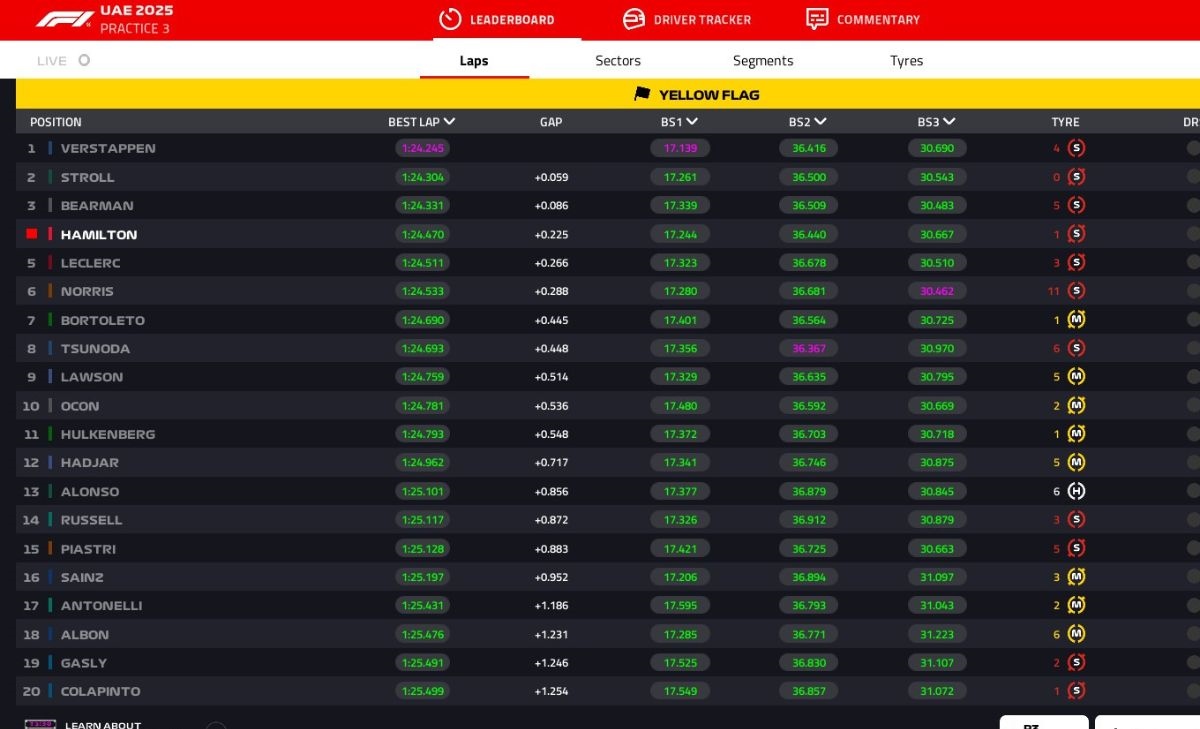Switch to the Tyres tab
This screenshot has width=1200, height=729.
pyautogui.click(x=906, y=61)
